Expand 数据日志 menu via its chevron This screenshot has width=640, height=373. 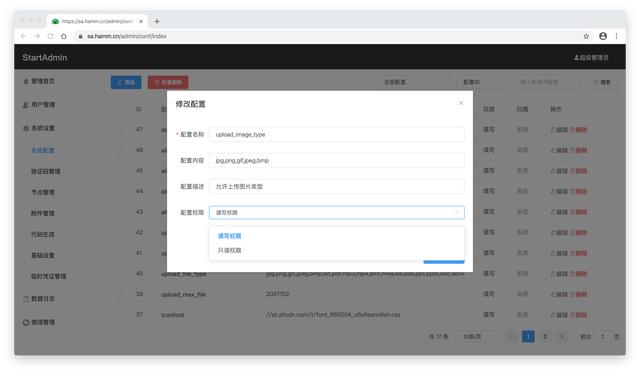click(x=96, y=299)
